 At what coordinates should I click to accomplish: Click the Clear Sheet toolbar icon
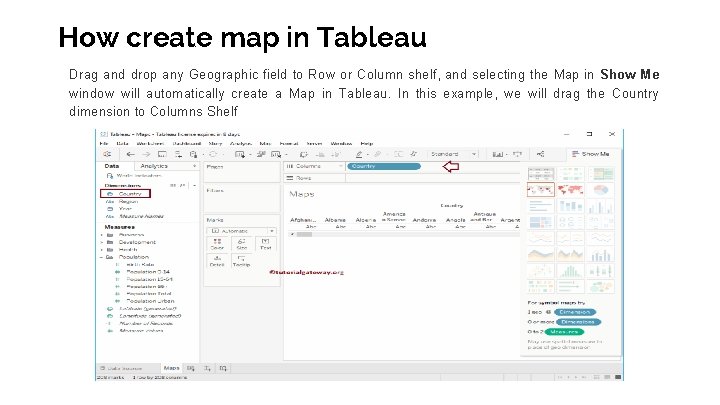coord(276,154)
